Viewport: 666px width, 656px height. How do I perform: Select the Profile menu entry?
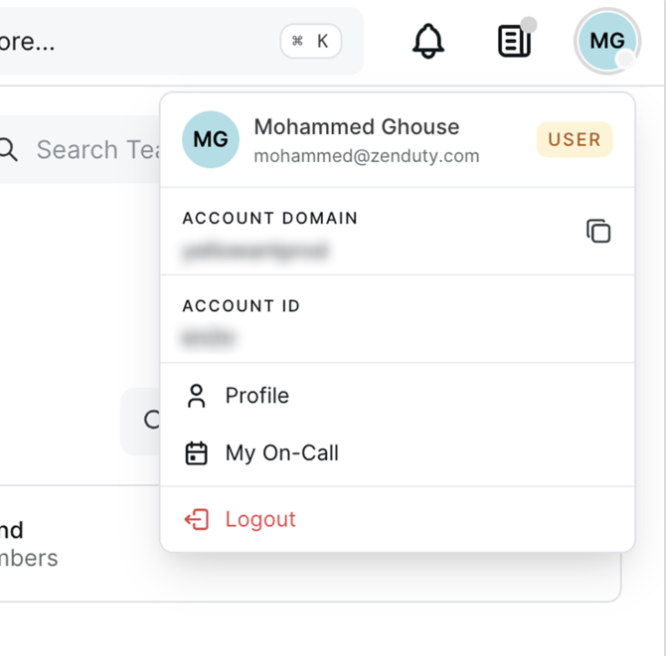click(257, 396)
